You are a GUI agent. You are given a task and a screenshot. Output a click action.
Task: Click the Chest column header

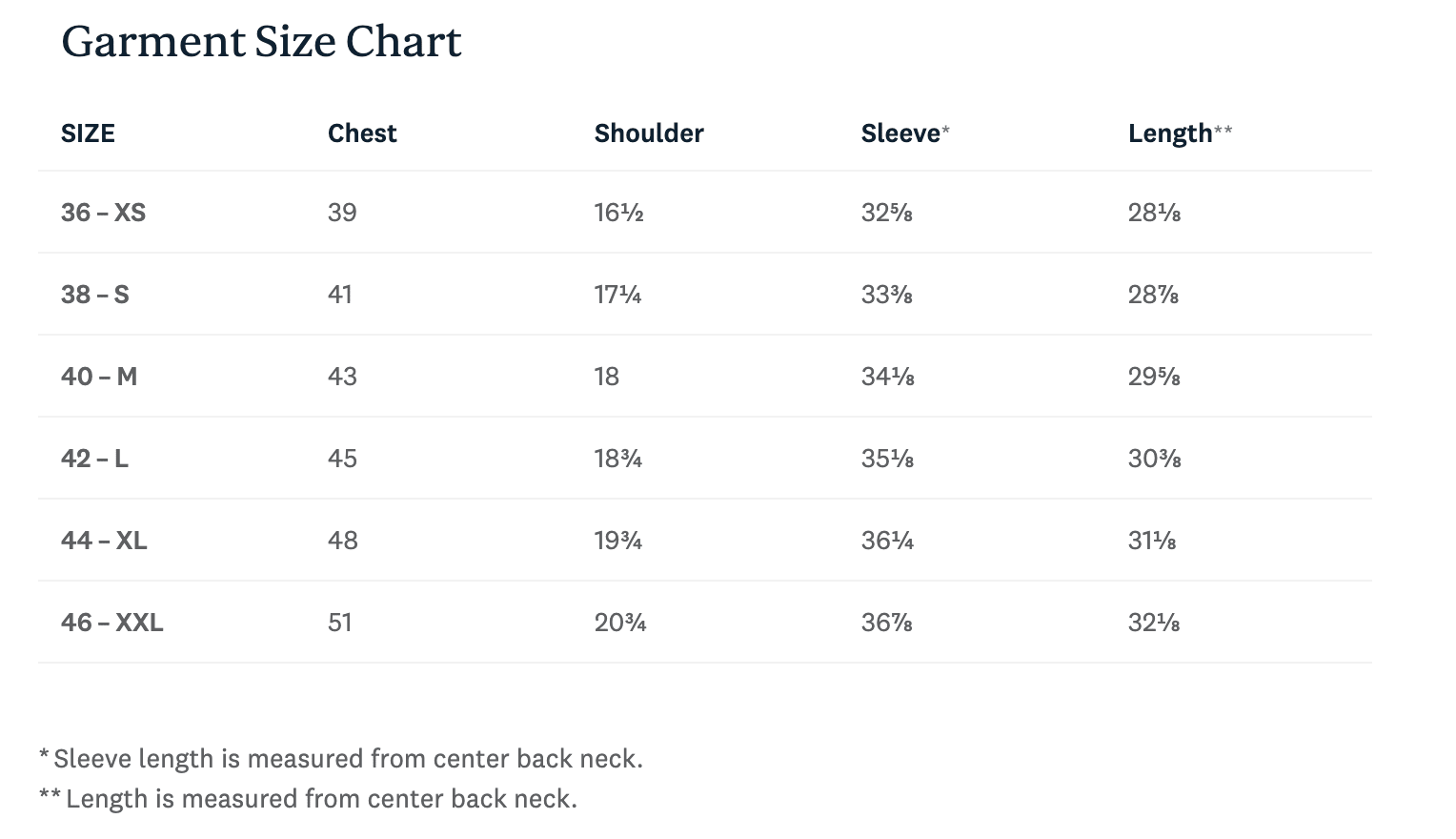click(x=362, y=133)
